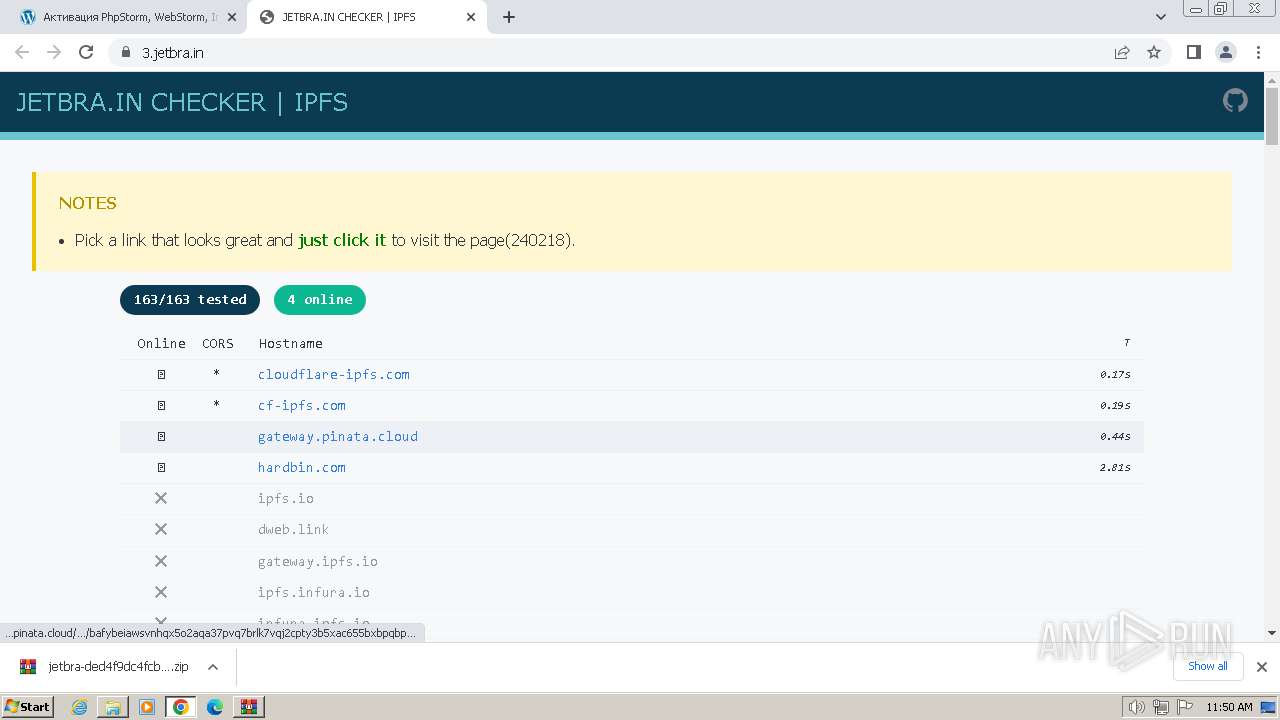Bookmark this page with the star icon
Screen dimensions: 1280x720
coord(1154,52)
